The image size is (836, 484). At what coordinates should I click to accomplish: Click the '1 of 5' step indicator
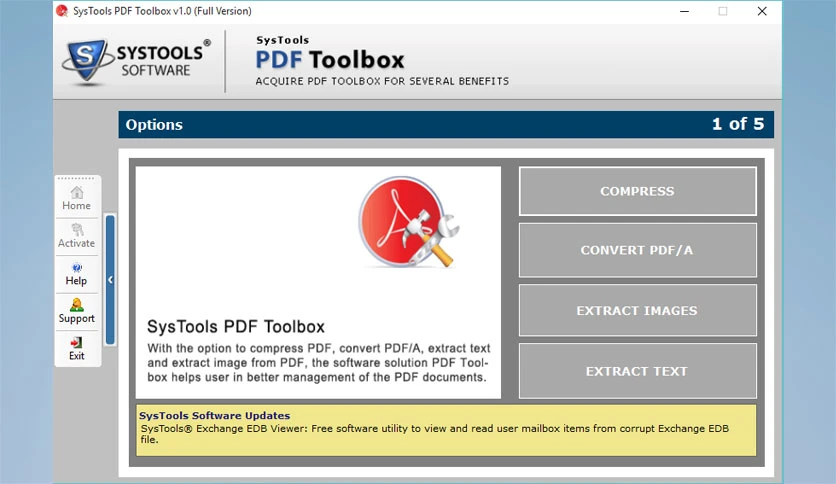738,124
